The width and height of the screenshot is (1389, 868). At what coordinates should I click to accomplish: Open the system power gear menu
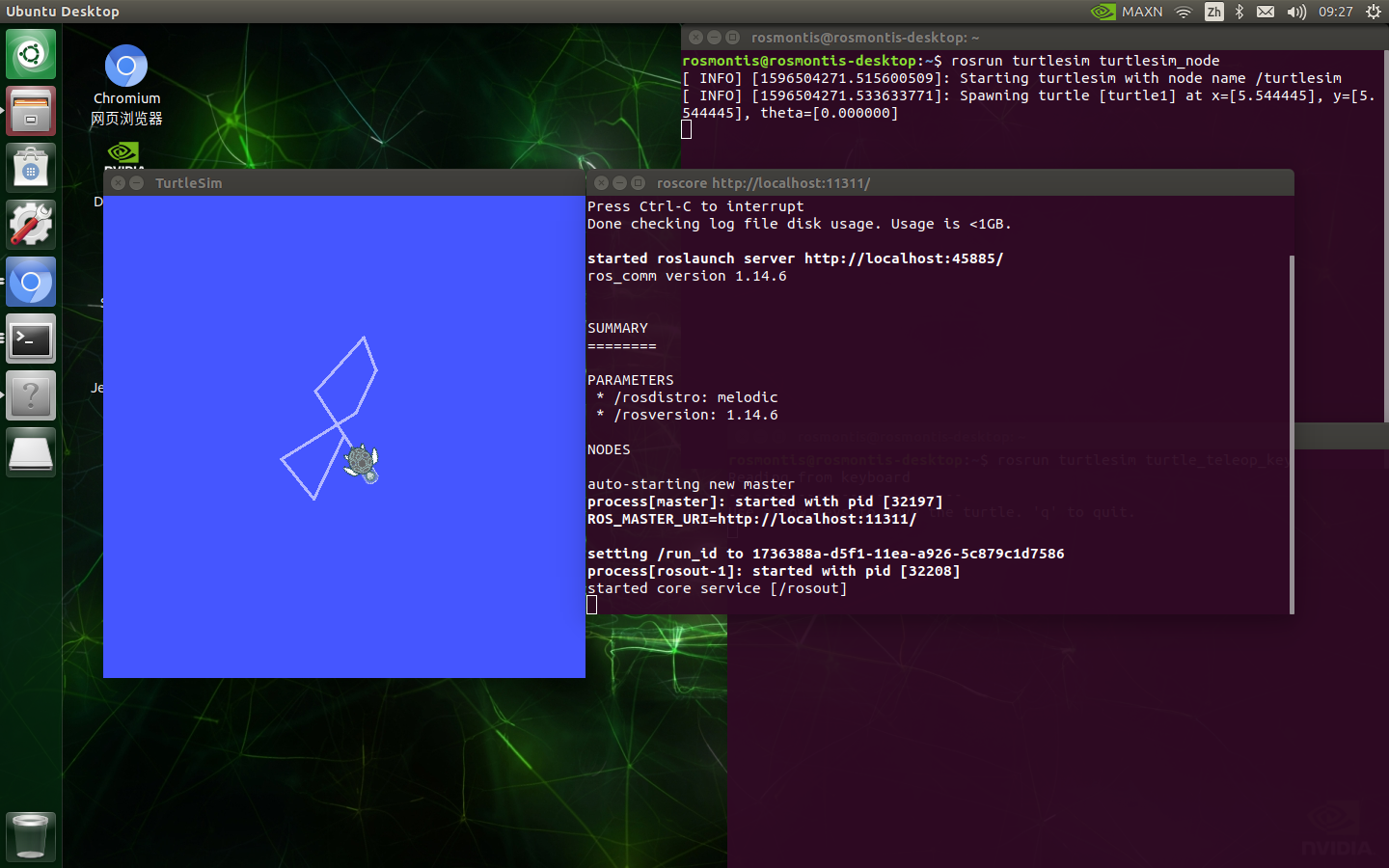[1374, 12]
